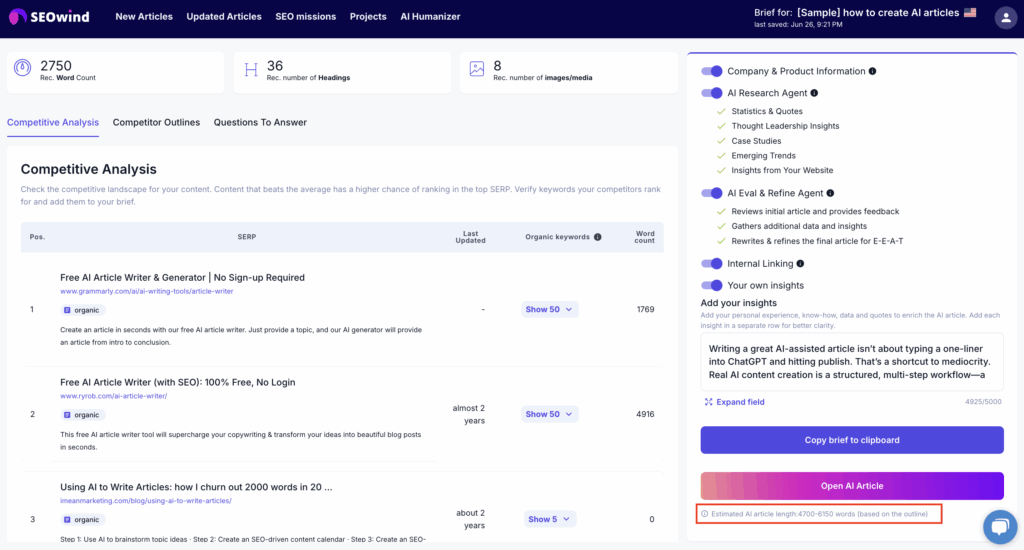Open the user profile avatar icon
1024x550 pixels.
pyautogui.click(x=1005, y=17)
